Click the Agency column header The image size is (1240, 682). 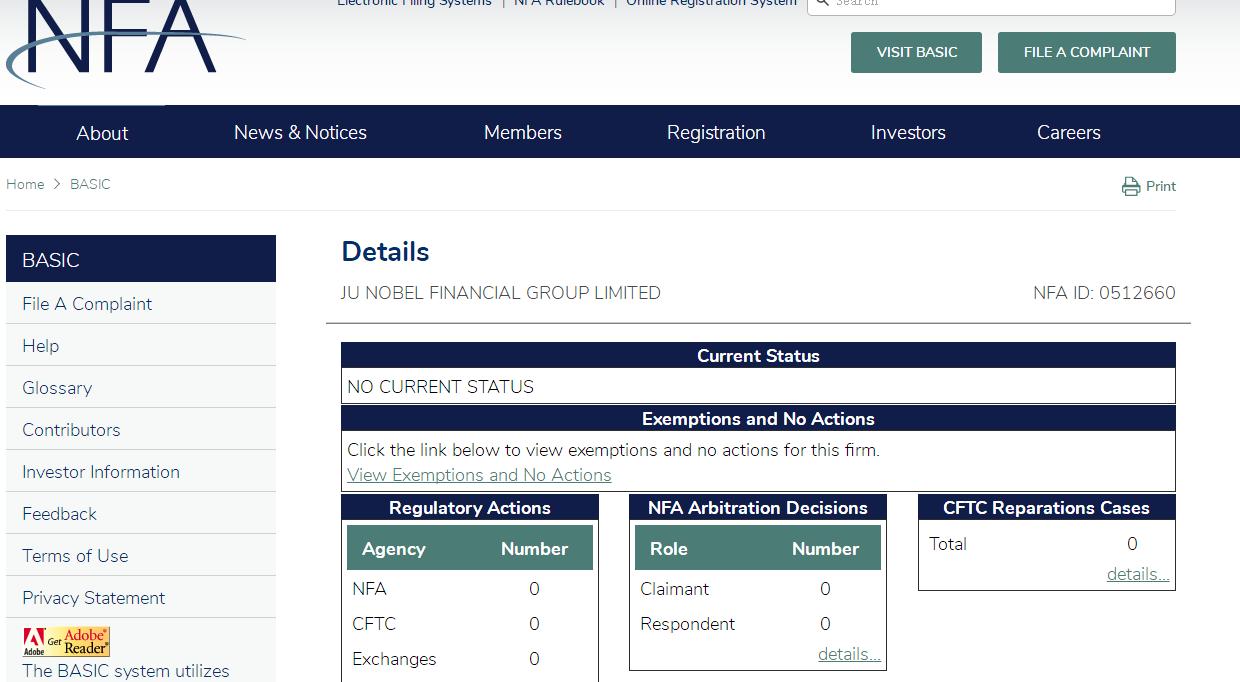click(393, 548)
